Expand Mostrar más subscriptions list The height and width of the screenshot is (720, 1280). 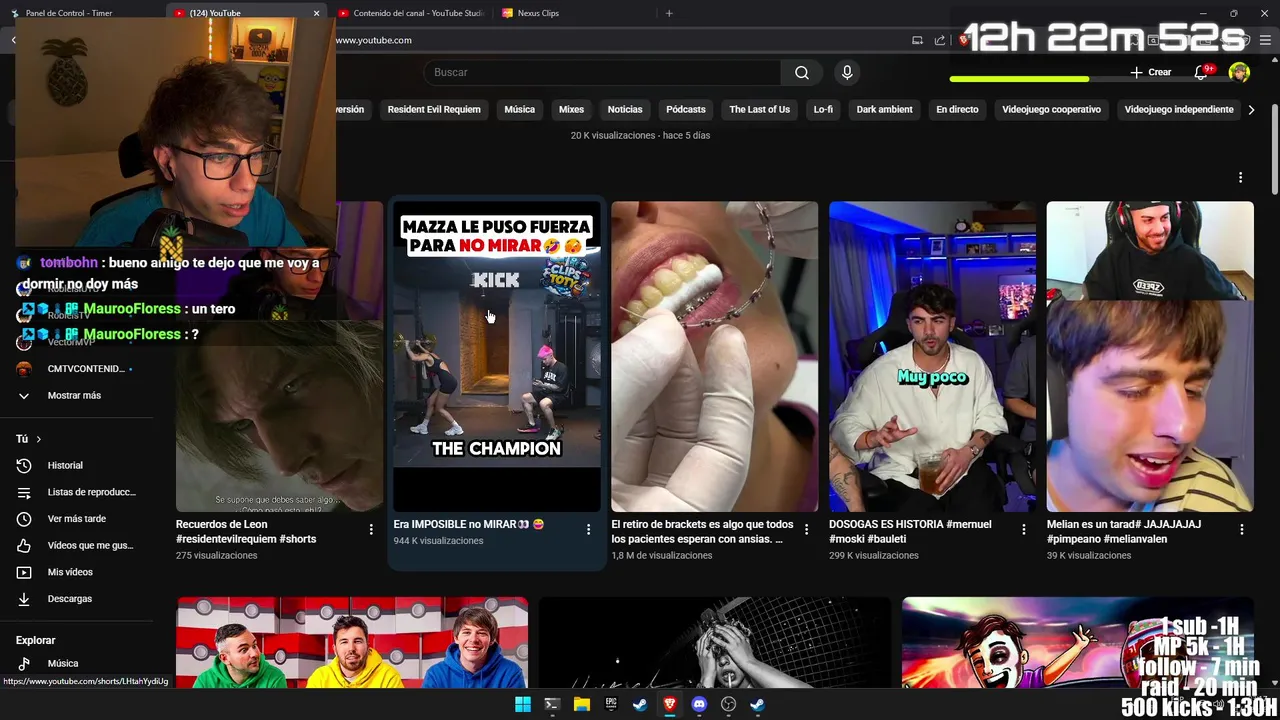(76, 395)
